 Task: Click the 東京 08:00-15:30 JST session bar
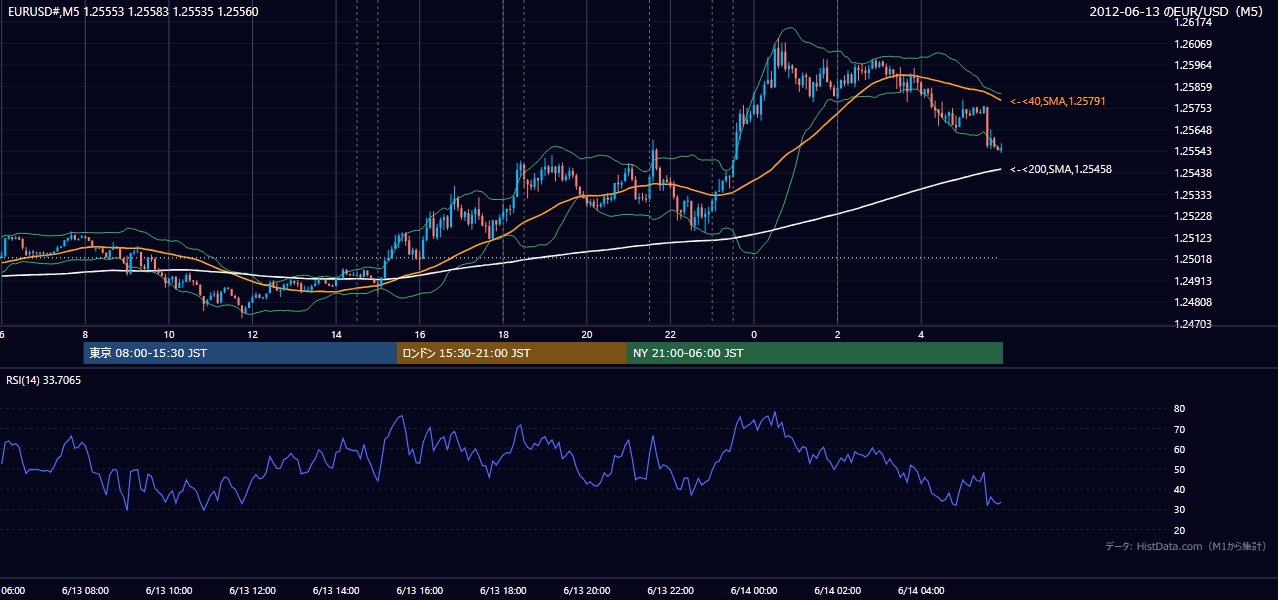[240, 353]
